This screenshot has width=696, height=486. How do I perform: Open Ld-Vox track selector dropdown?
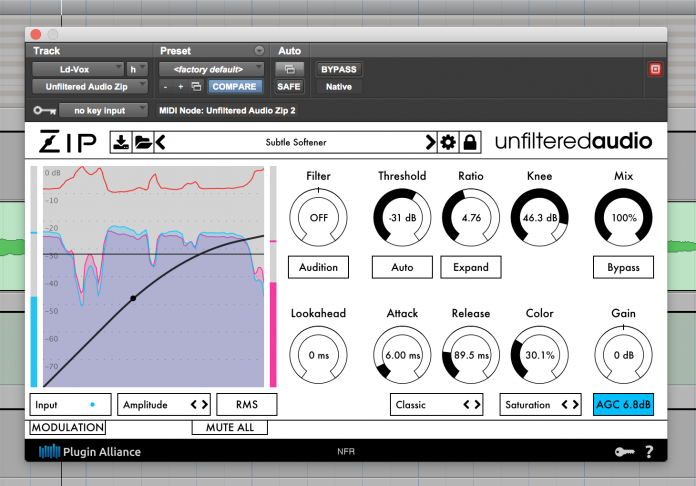pos(78,69)
